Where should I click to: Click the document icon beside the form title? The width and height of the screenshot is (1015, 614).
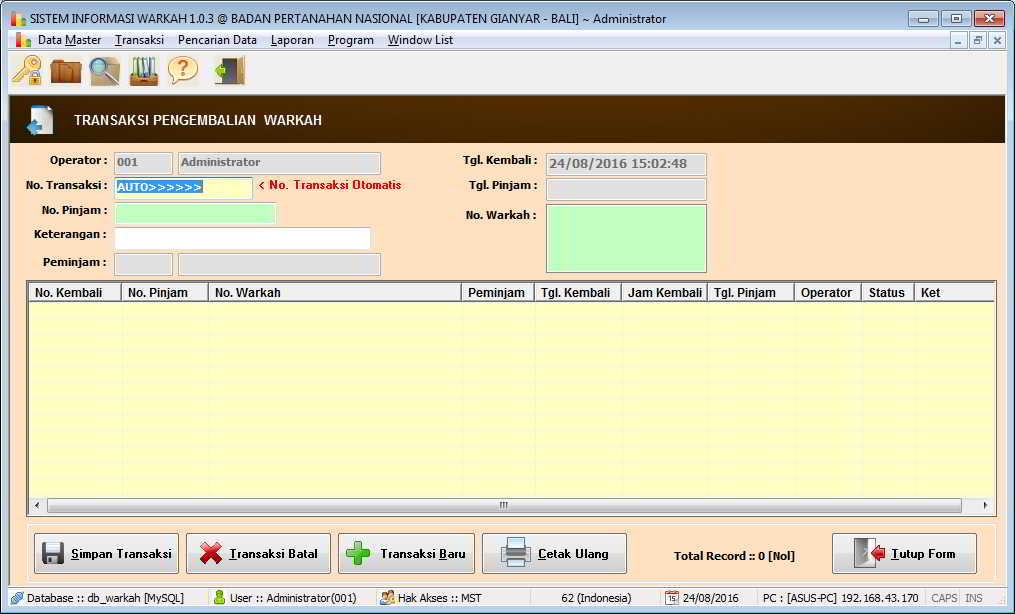[40, 120]
